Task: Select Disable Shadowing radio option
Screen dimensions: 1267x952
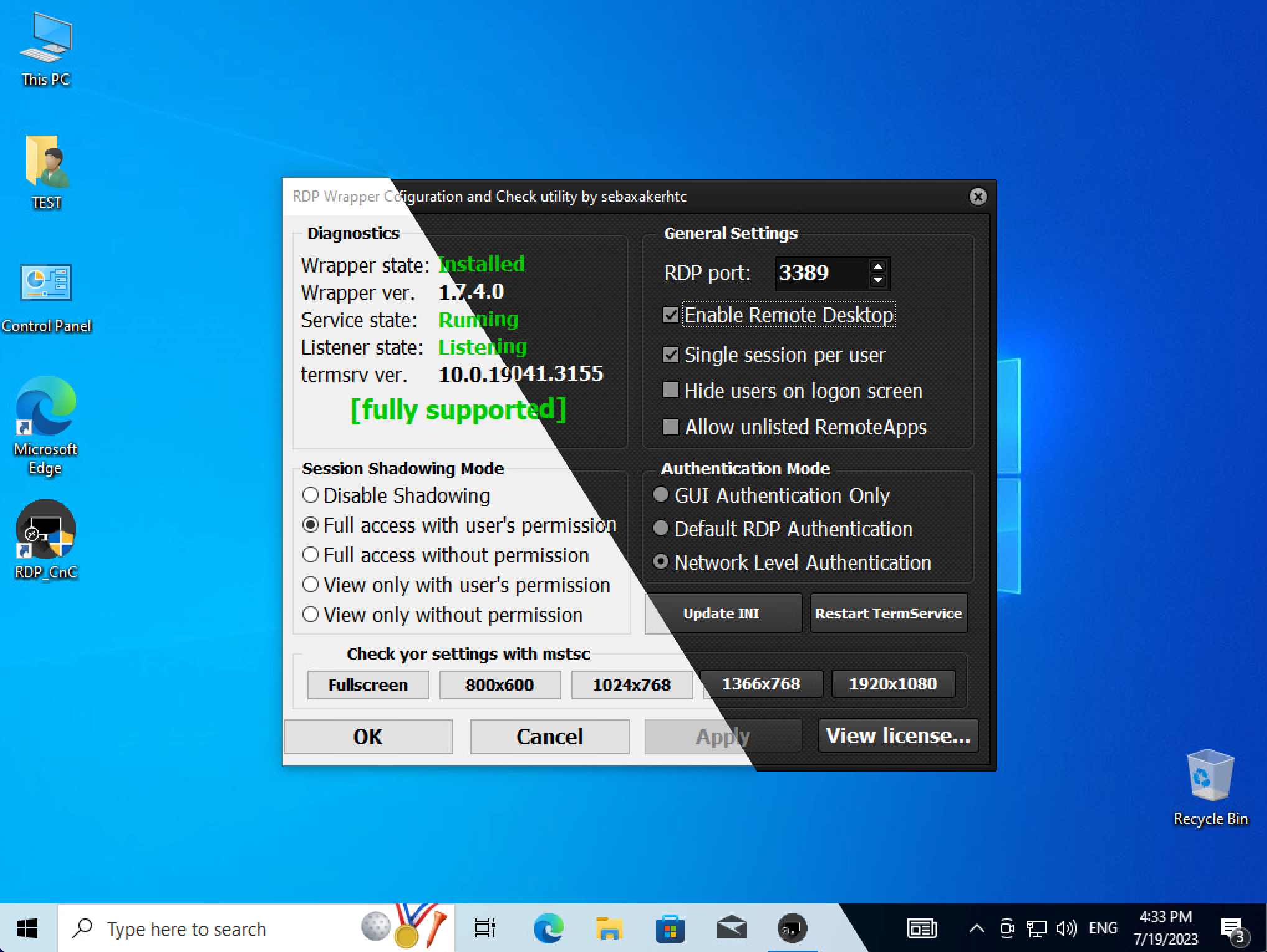Action: 311,495
